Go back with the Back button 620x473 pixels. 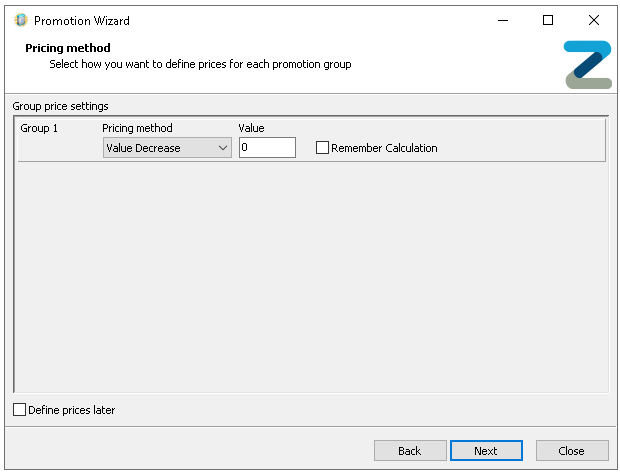coord(410,451)
